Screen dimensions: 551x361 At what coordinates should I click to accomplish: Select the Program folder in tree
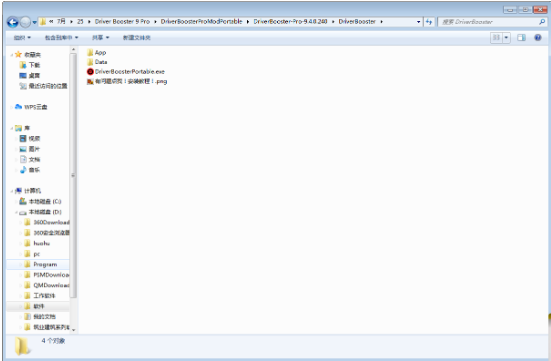pos(41,264)
